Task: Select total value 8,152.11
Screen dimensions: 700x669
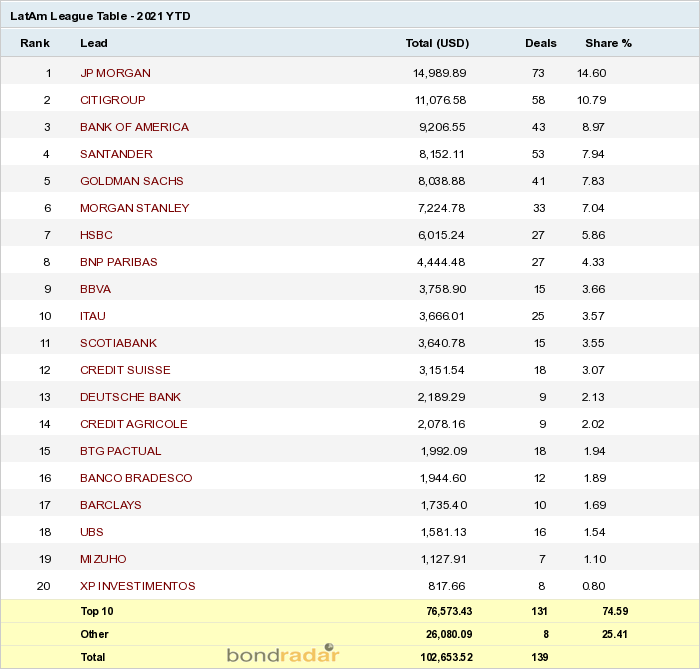Action: point(442,154)
